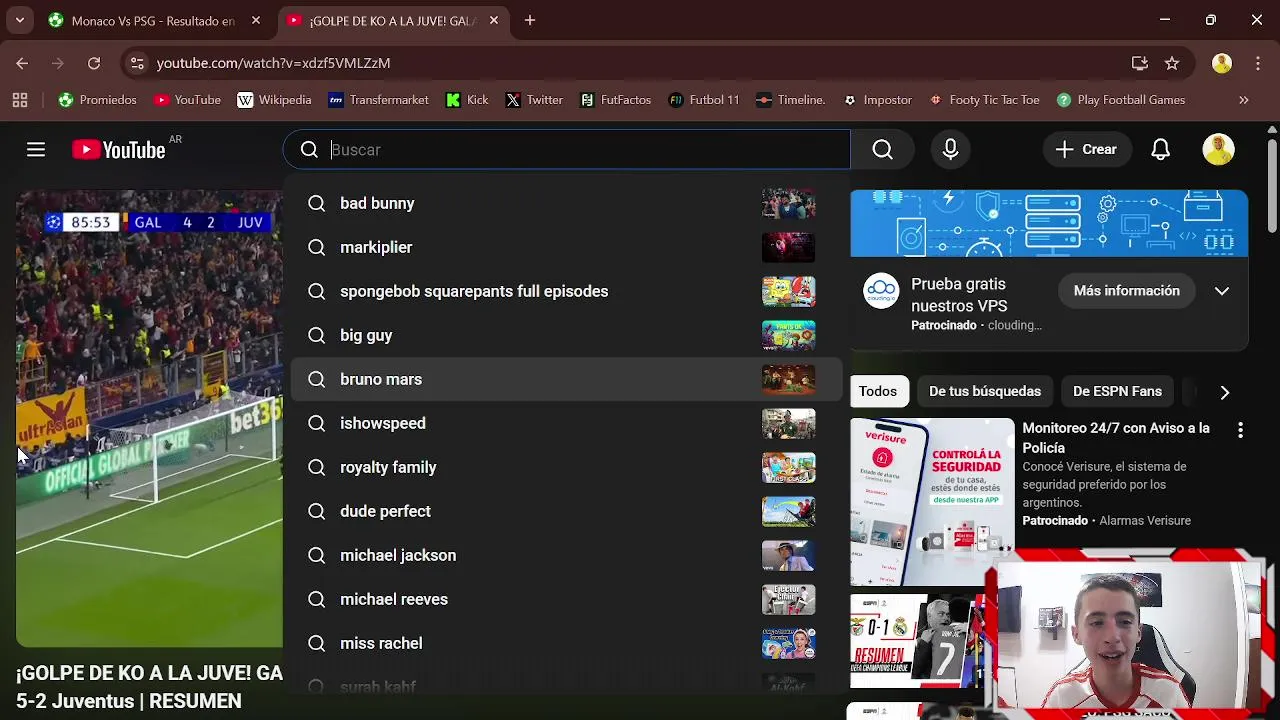Pick the big guy suggestion
The image size is (1280, 720).
[x=567, y=335]
